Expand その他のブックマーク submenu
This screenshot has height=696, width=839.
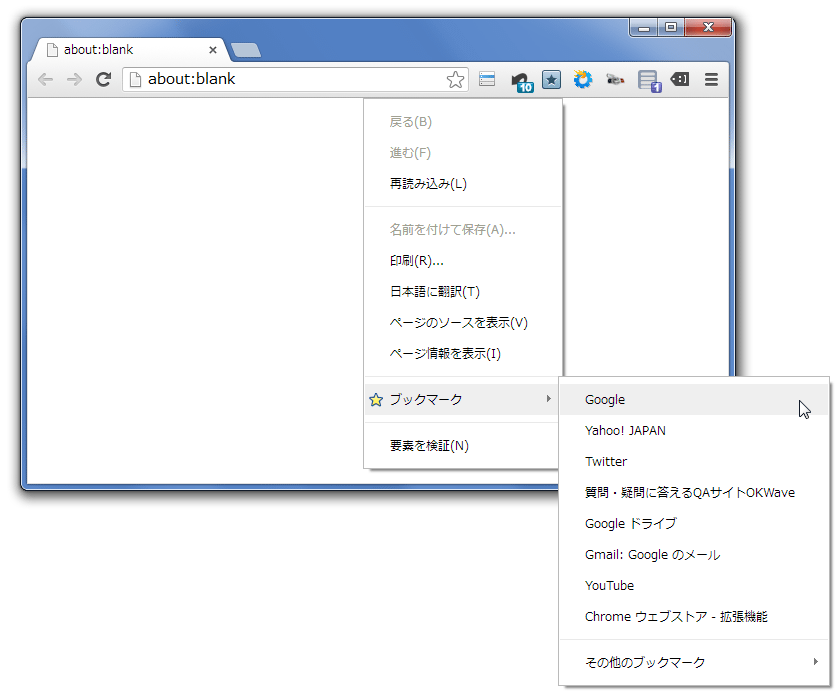tap(694, 663)
